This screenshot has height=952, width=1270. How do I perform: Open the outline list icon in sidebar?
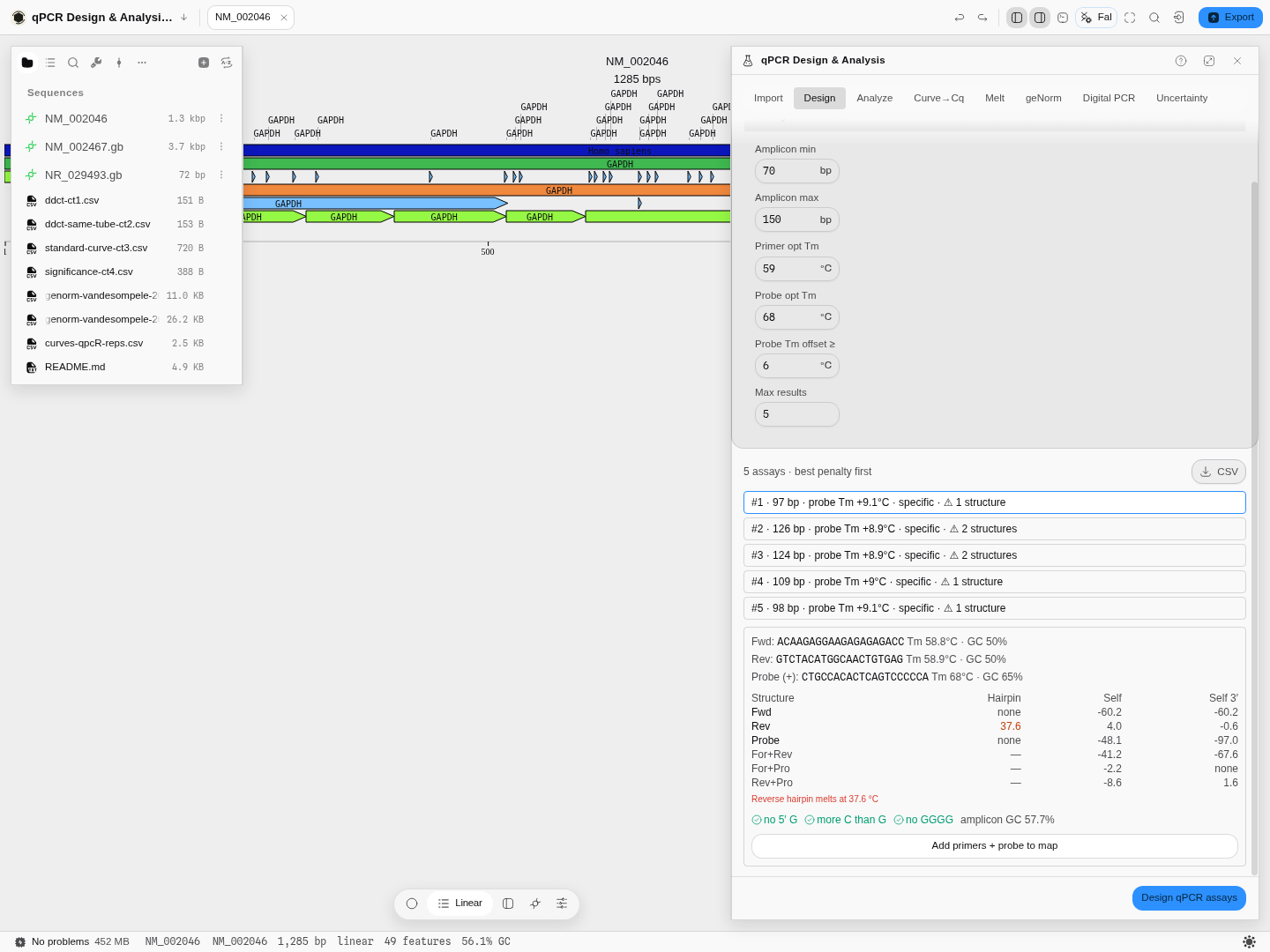tap(50, 63)
